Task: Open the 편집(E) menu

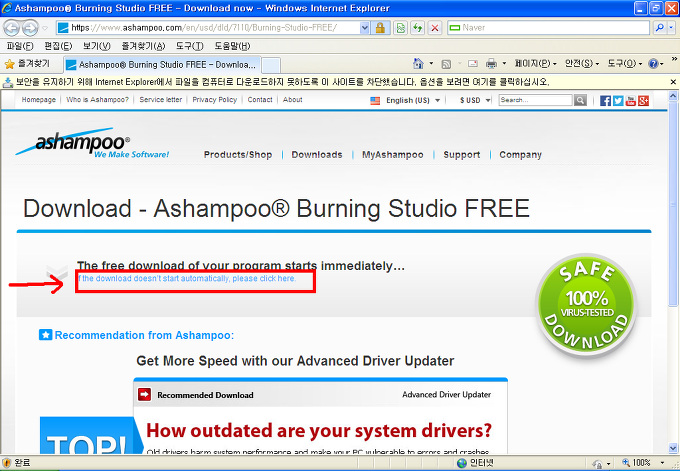Action: pyautogui.click(x=58, y=46)
